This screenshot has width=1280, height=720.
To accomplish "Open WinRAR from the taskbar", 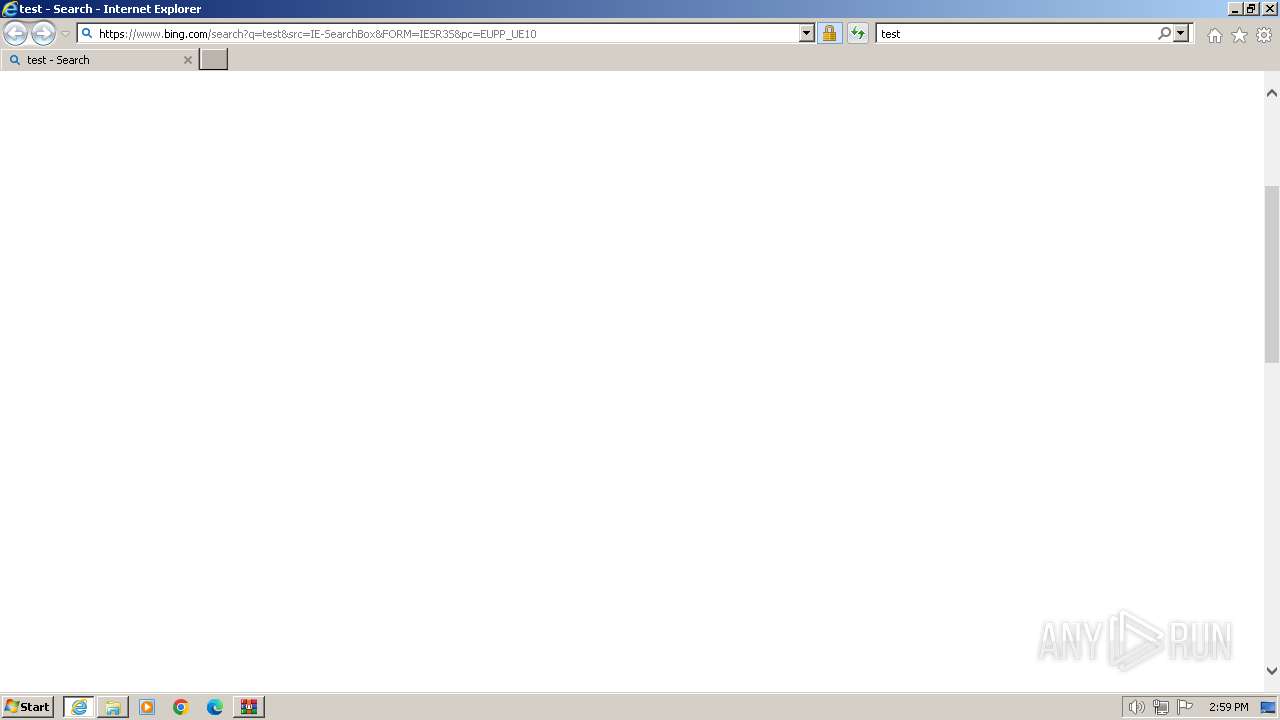I will [x=249, y=707].
